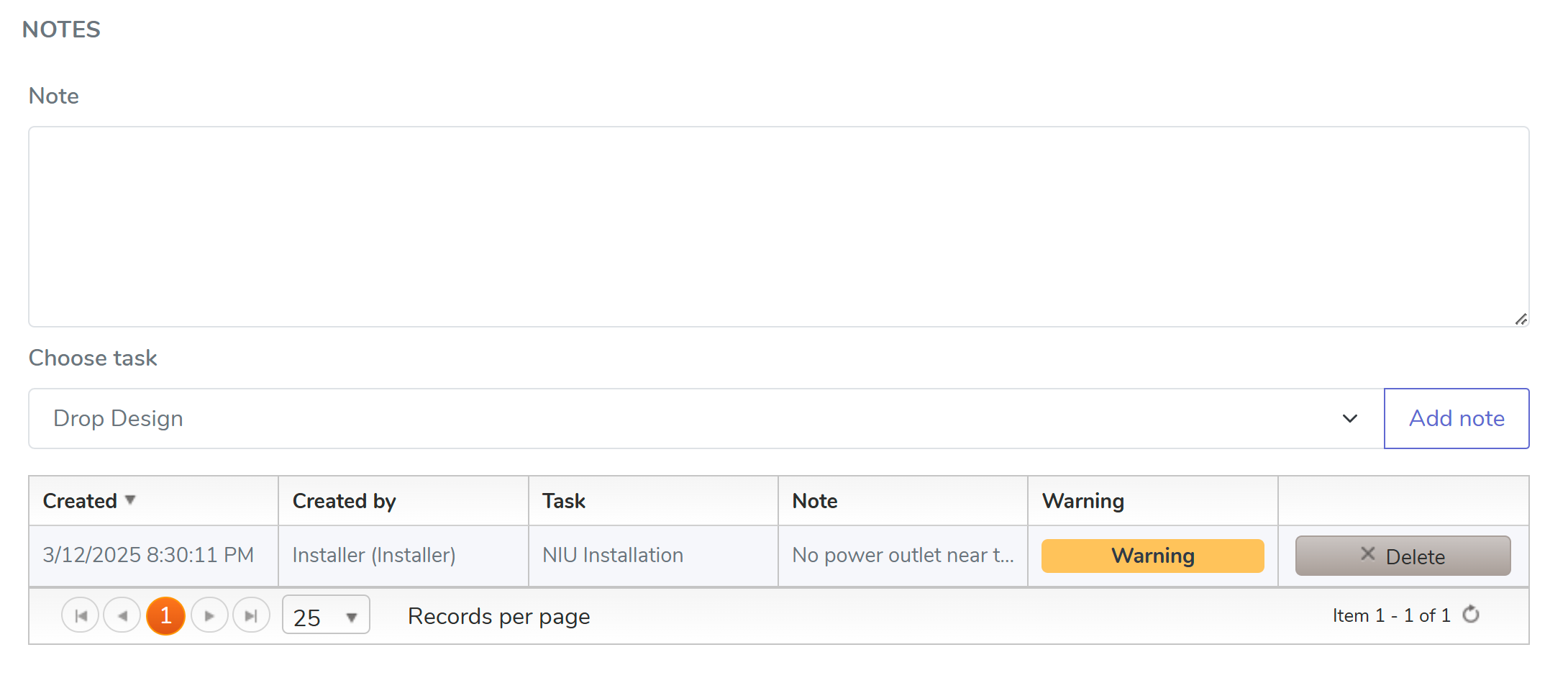This screenshot has height=678, width=1568.
Task: Go to the first page
Action: tap(81, 616)
